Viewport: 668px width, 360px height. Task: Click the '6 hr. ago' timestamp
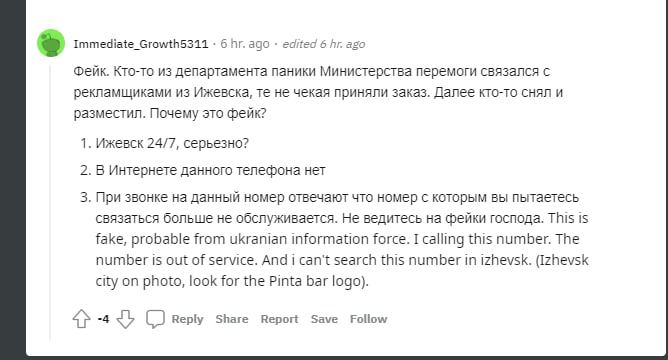tap(245, 44)
